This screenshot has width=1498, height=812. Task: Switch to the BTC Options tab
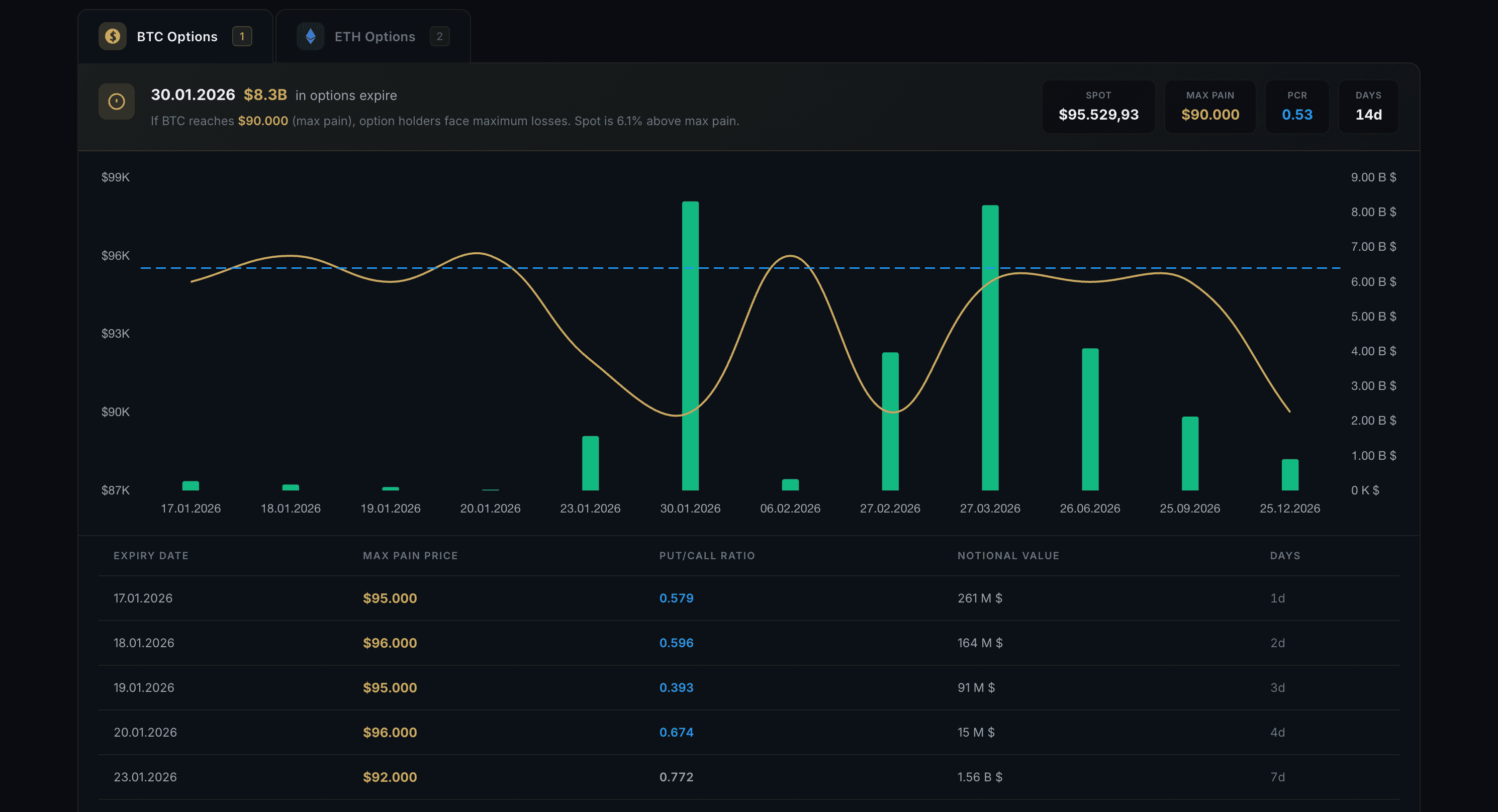pos(176,36)
